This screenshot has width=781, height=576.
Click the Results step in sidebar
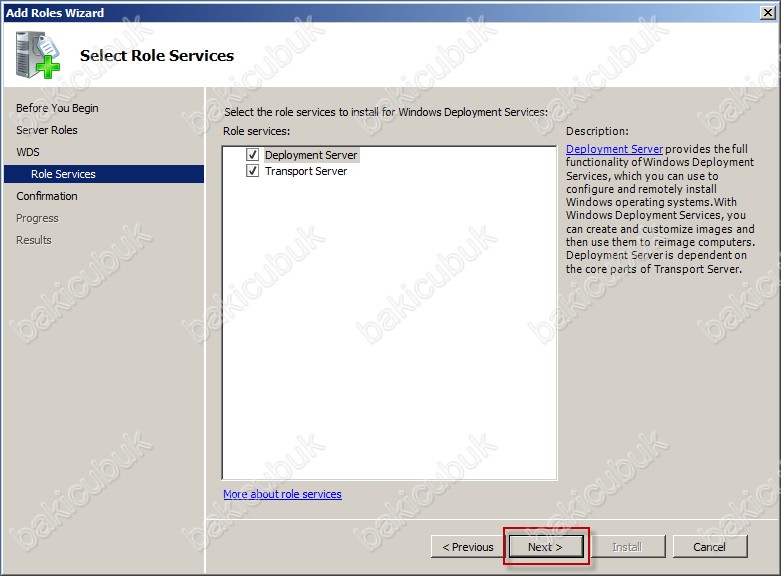(x=34, y=240)
